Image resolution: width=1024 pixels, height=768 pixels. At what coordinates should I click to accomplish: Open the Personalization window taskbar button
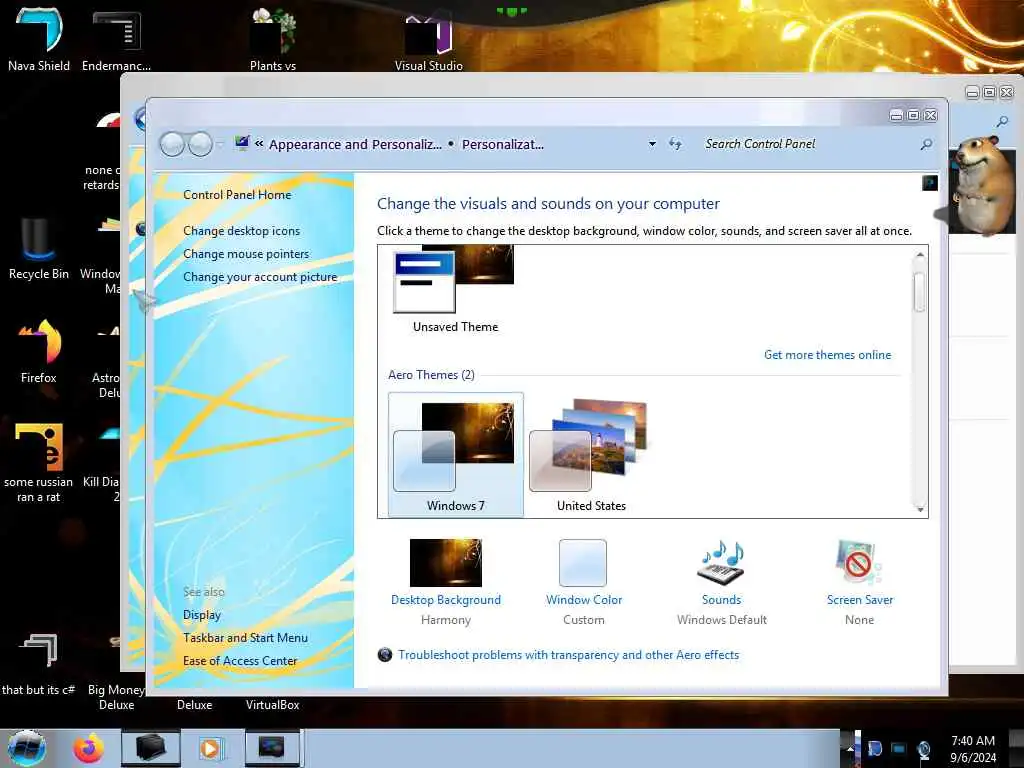tap(272, 748)
